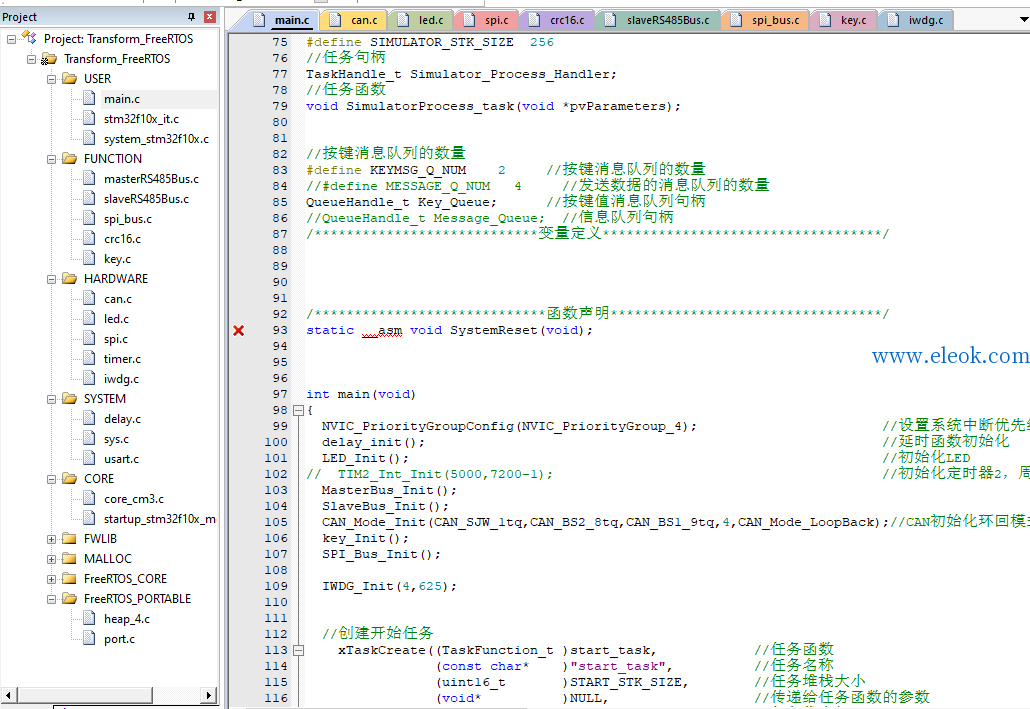The image size is (1030, 709).
Task: Select delay.c in the Project tree
Action: click(x=122, y=419)
